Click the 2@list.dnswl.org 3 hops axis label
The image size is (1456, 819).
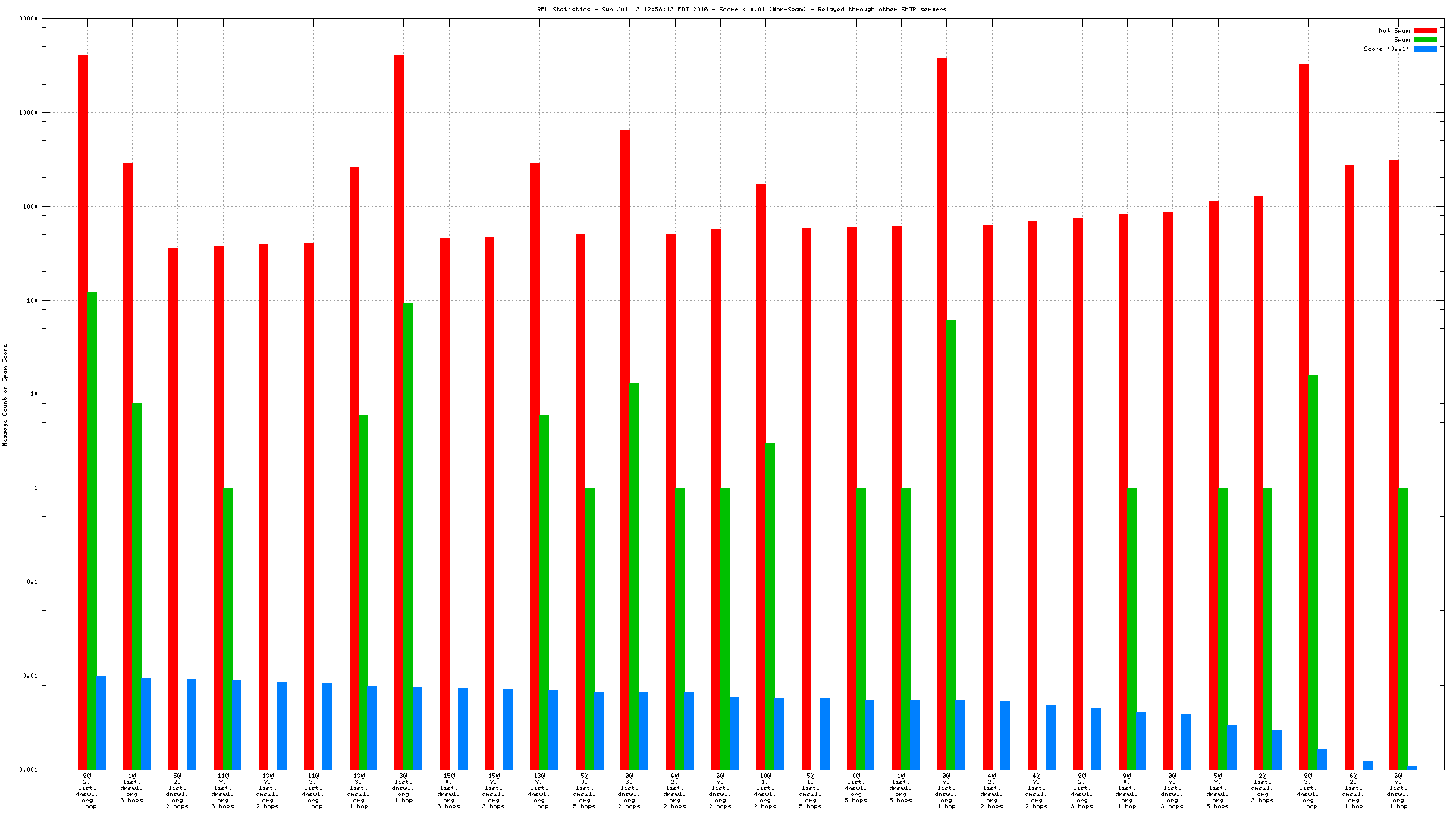click(x=1262, y=788)
